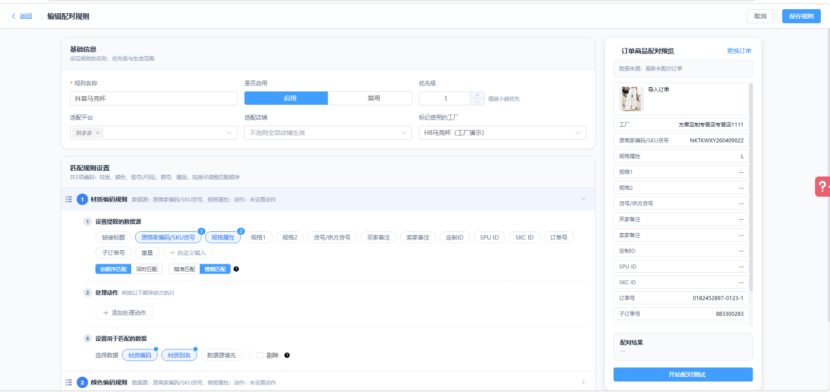Toggle the 数据源填充 tag

point(221,355)
